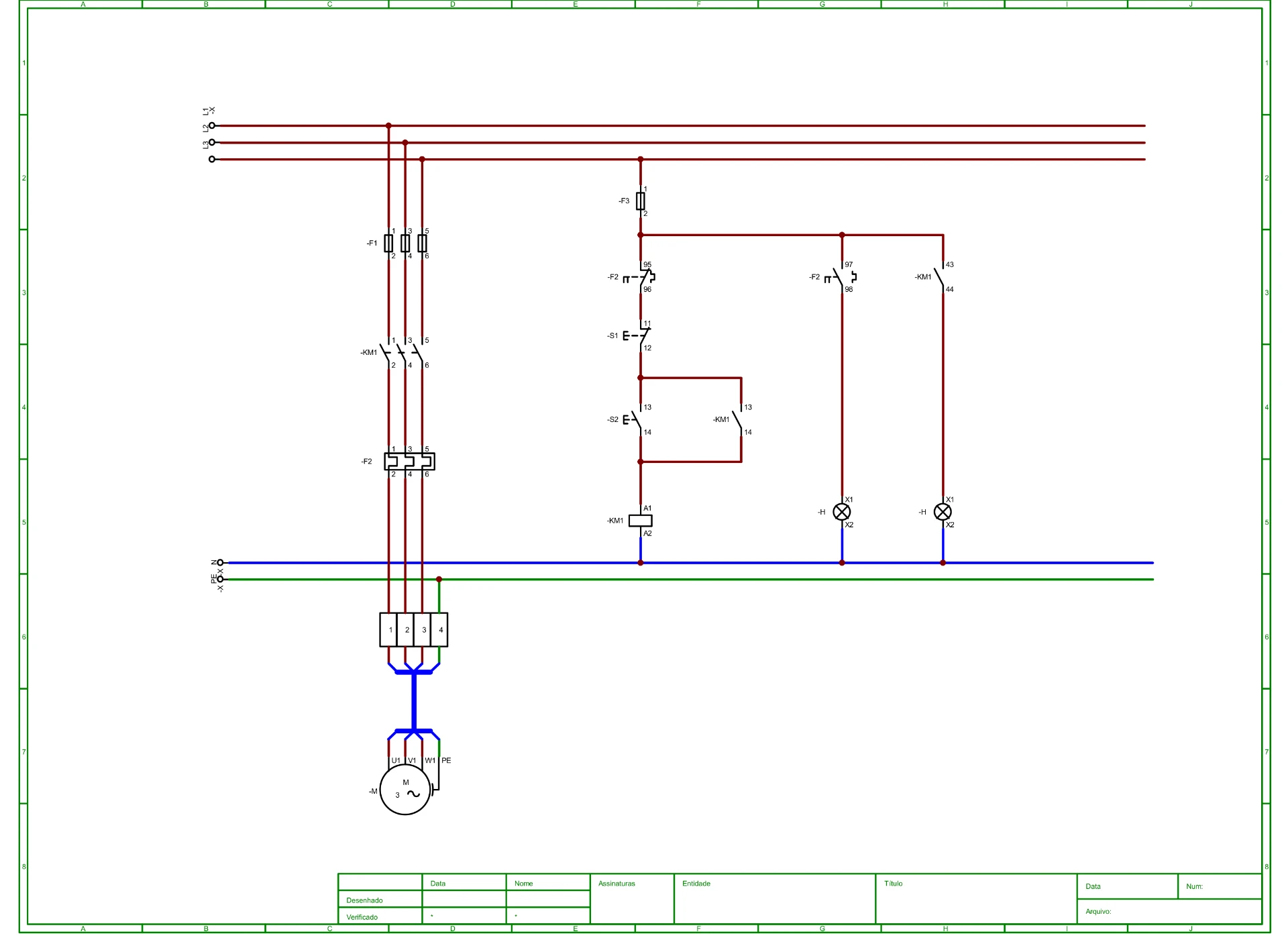
Task: Click terminal block cell 1
Action: (388, 630)
